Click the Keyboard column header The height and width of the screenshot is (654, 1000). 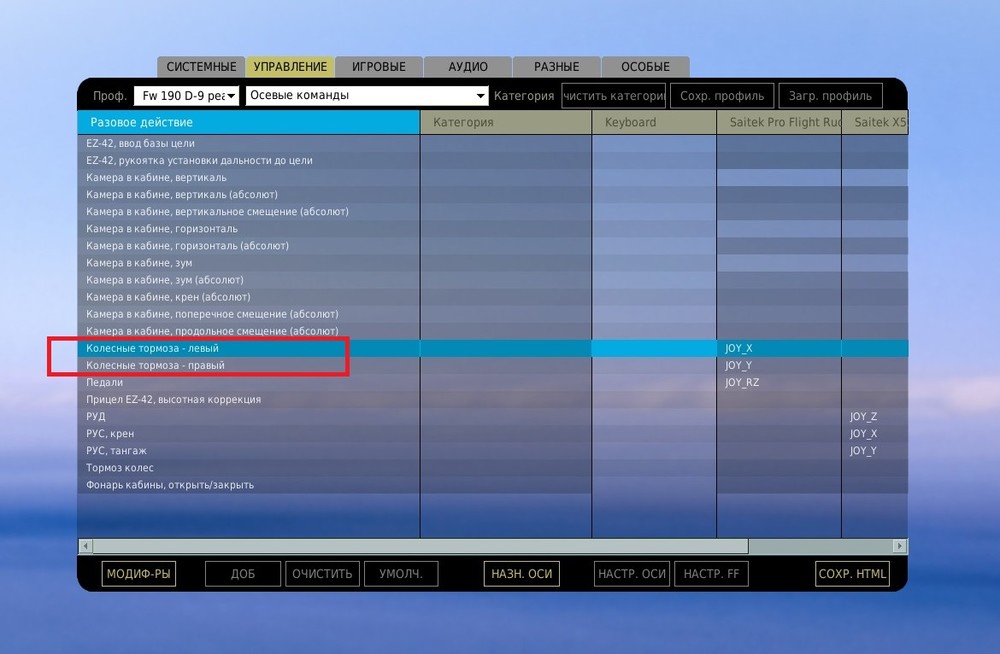(x=654, y=122)
